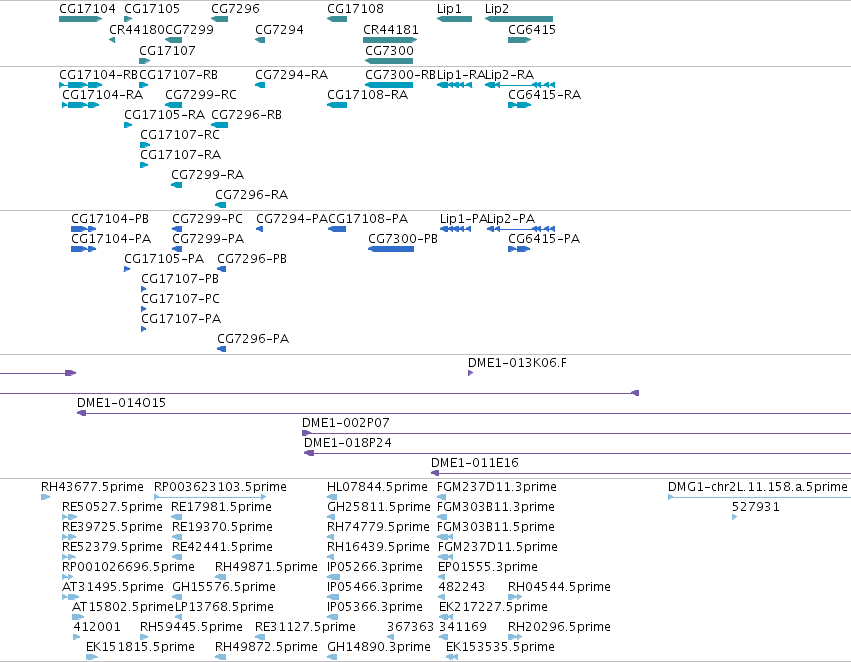Click transcript CG17108-RA
851x662 pixels.
(x=336, y=105)
